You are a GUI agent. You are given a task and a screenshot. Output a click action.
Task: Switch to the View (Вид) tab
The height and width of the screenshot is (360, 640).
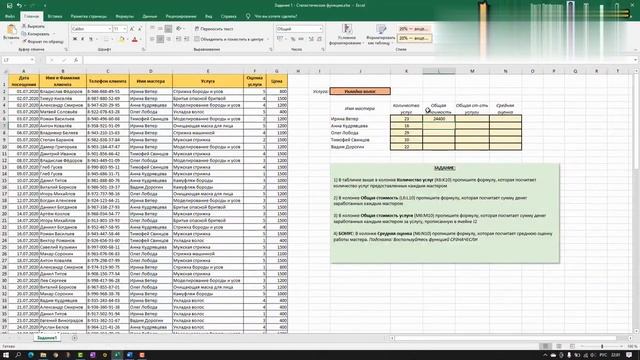[209, 16]
